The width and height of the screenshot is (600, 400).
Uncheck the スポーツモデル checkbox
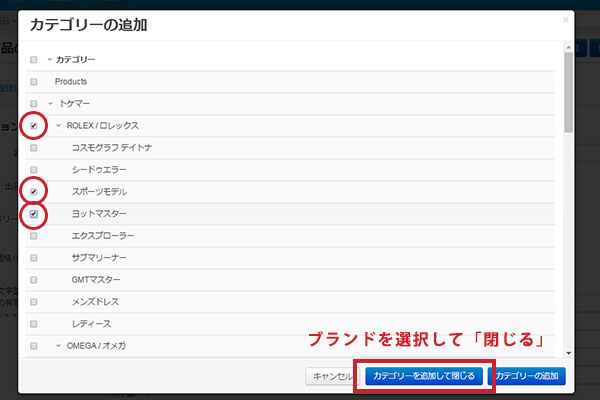(x=34, y=192)
